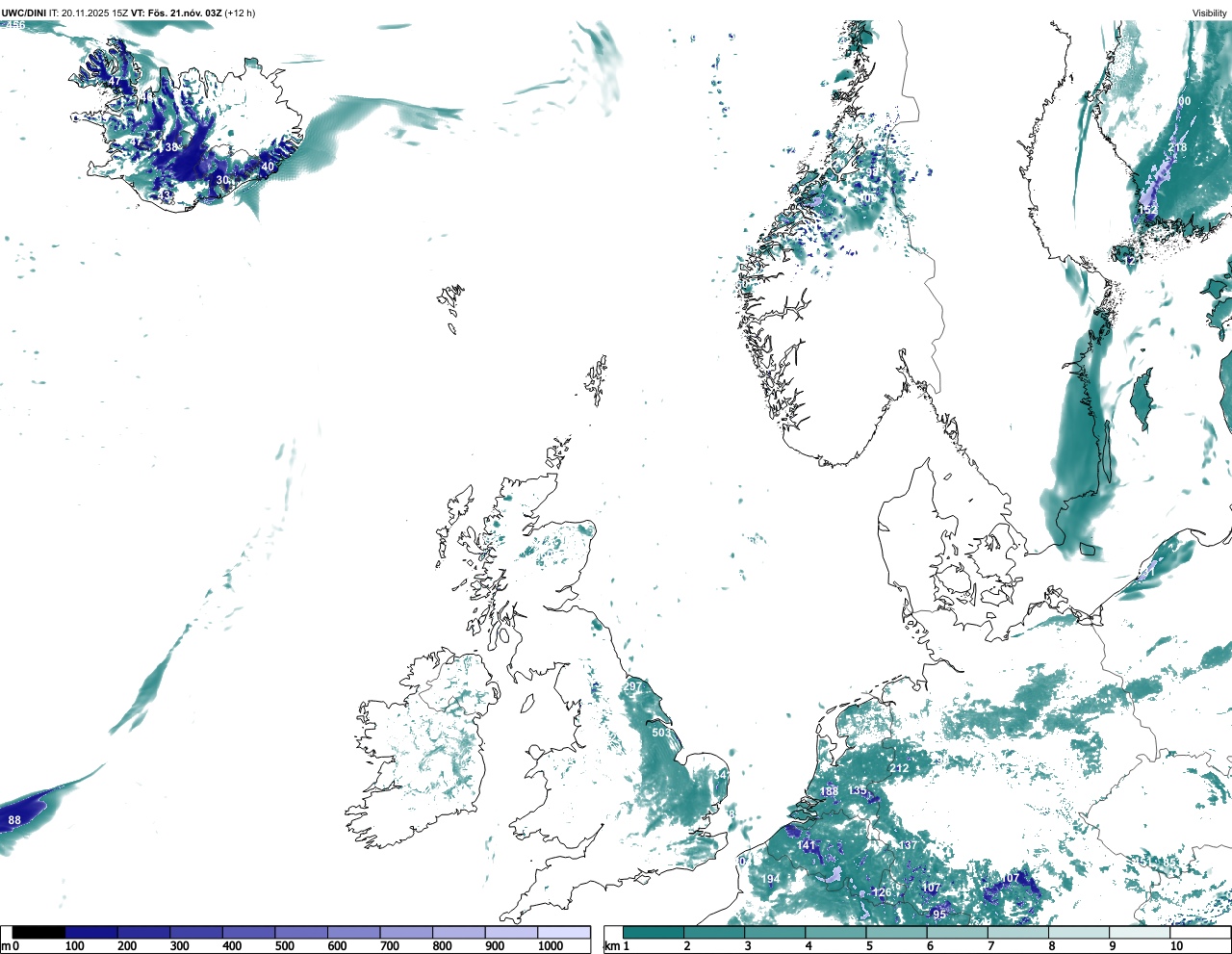
Task: Click the 88 value southwest over the Atlantic
Action: click(x=14, y=821)
